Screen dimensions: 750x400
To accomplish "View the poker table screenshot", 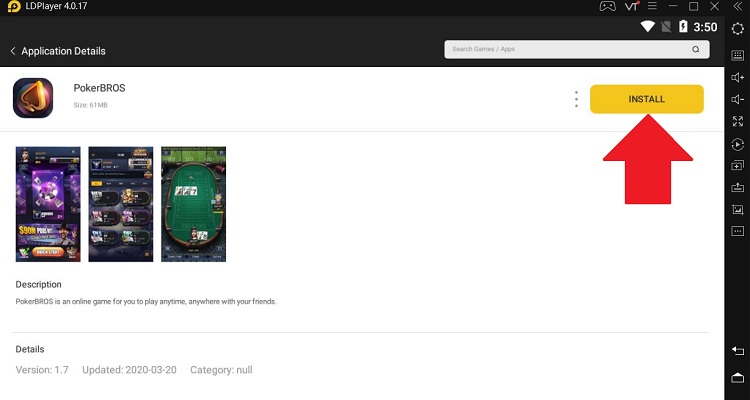I will [x=194, y=204].
